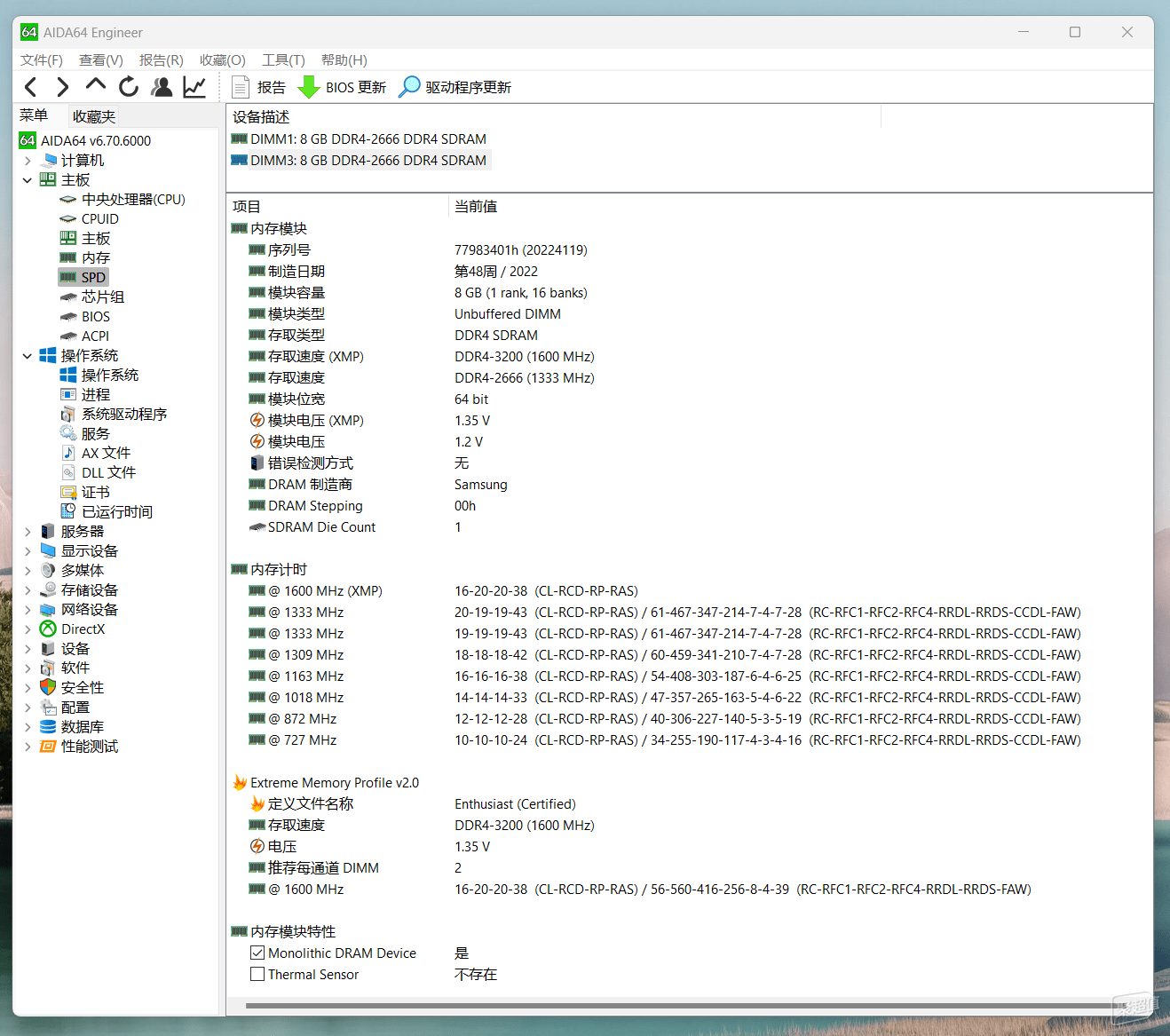Expand the 计算机 tree node
The image size is (1170, 1036).
coord(28,161)
